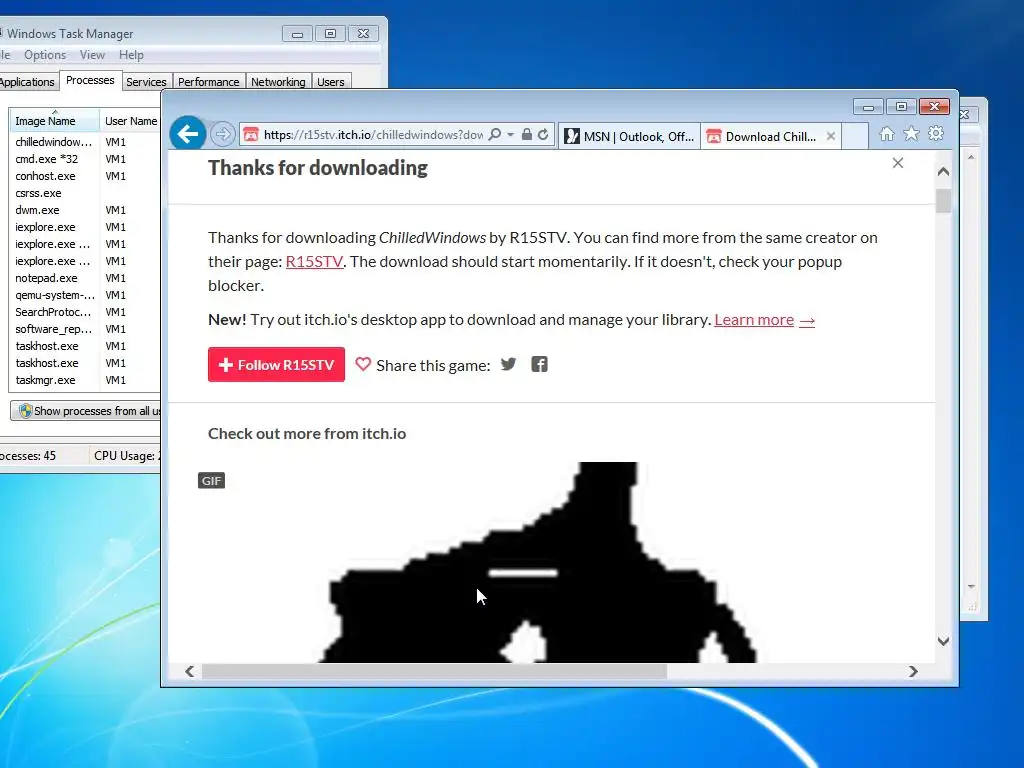Viewport: 1024px width, 768px height.
Task: Open Favorites star icon
Action: 911,134
